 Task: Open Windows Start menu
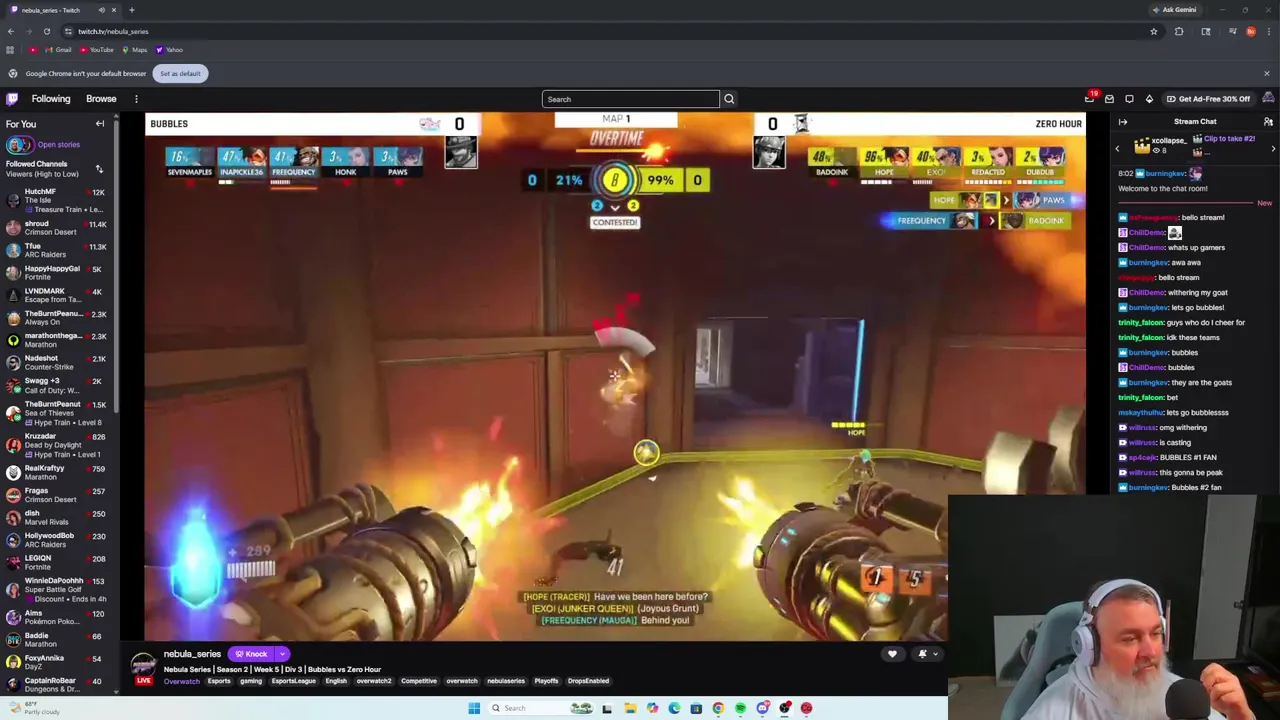pos(474,708)
